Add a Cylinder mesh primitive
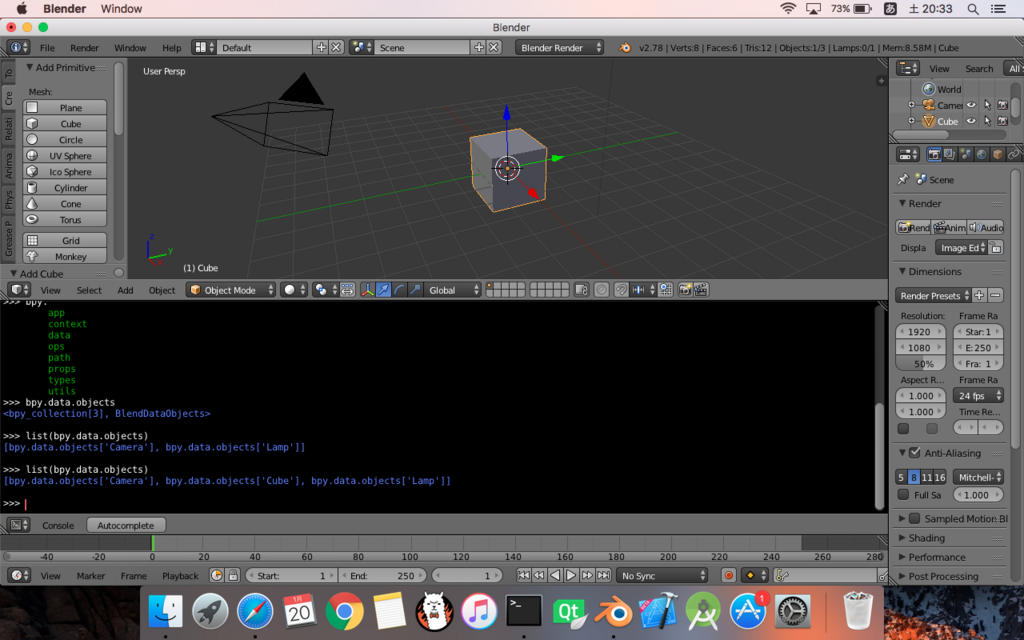This screenshot has height=640, width=1024. coord(65,187)
